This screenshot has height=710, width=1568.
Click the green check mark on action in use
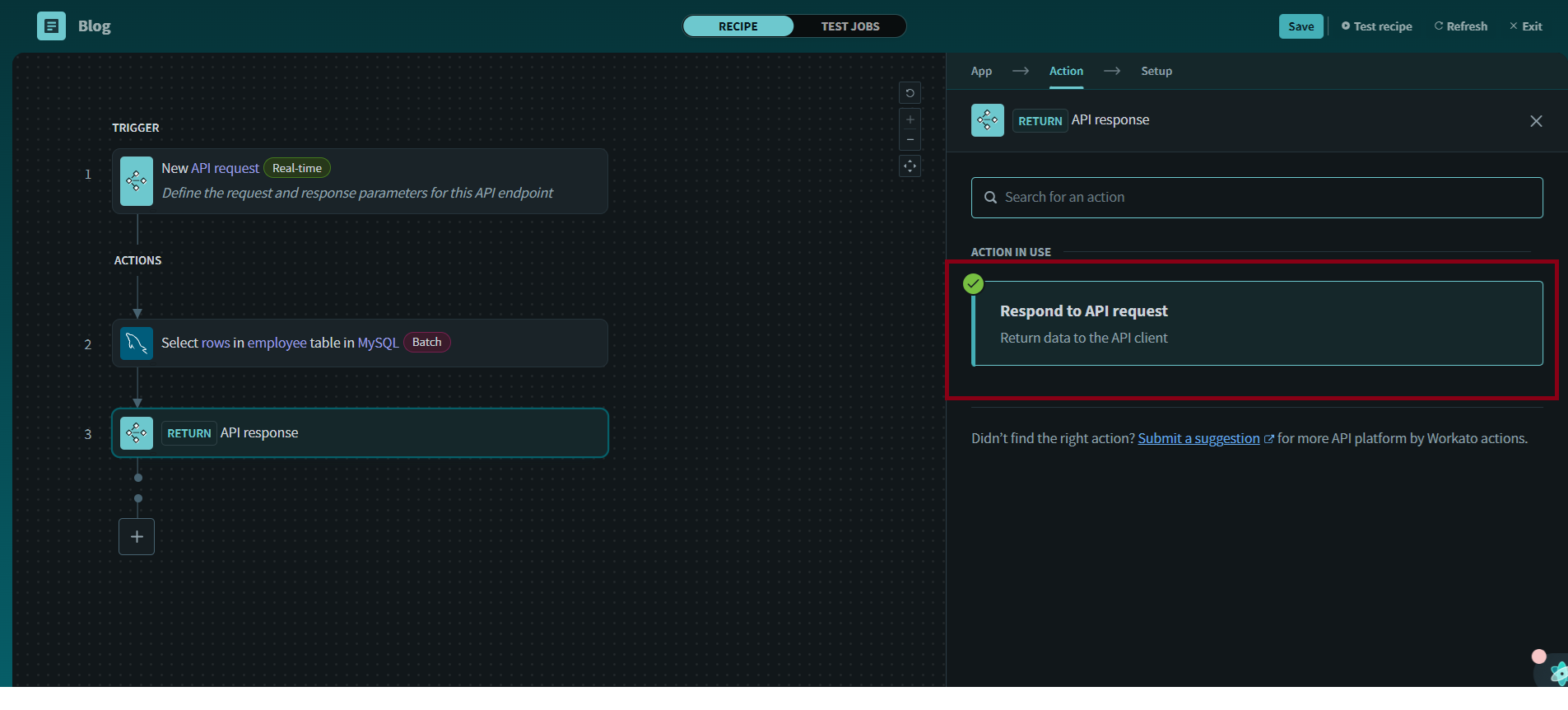pos(973,284)
